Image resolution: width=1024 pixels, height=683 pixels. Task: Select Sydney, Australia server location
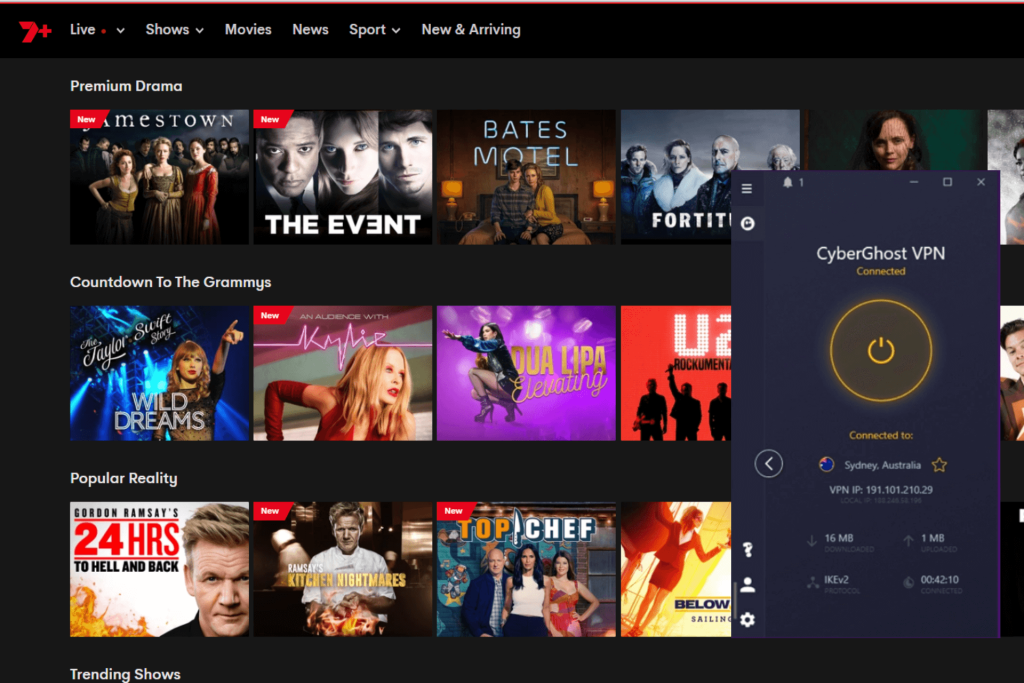[x=881, y=465]
